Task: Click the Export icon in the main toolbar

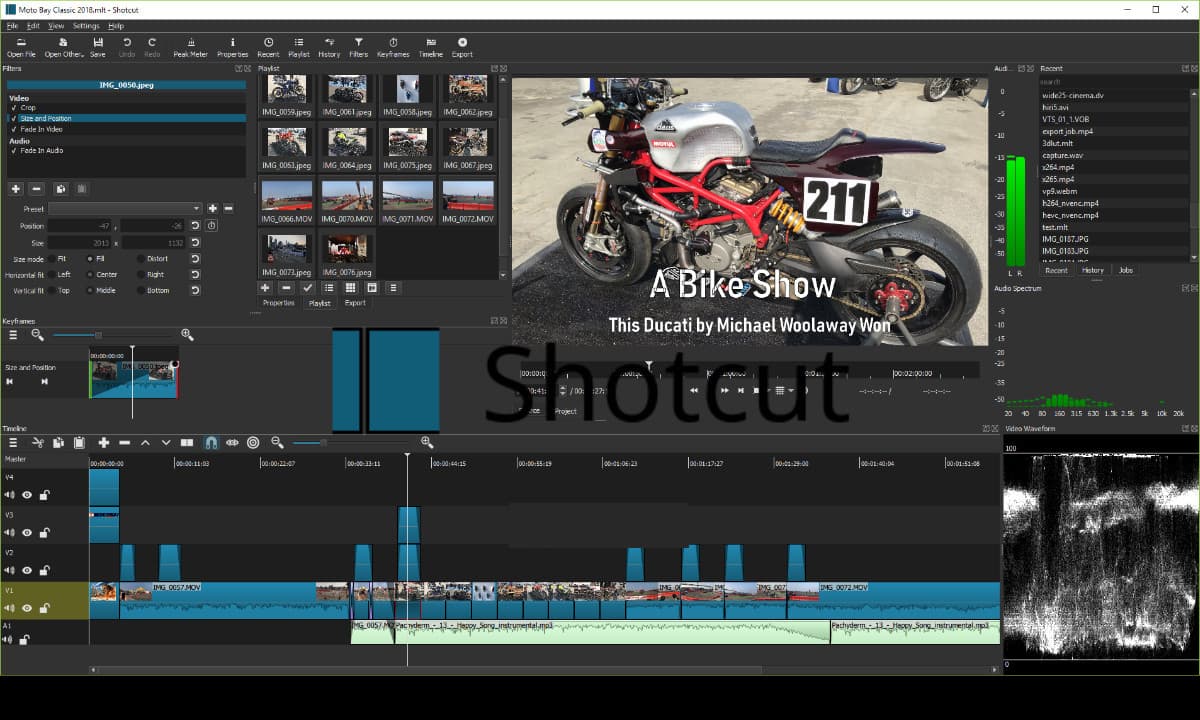Action: point(462,47)
